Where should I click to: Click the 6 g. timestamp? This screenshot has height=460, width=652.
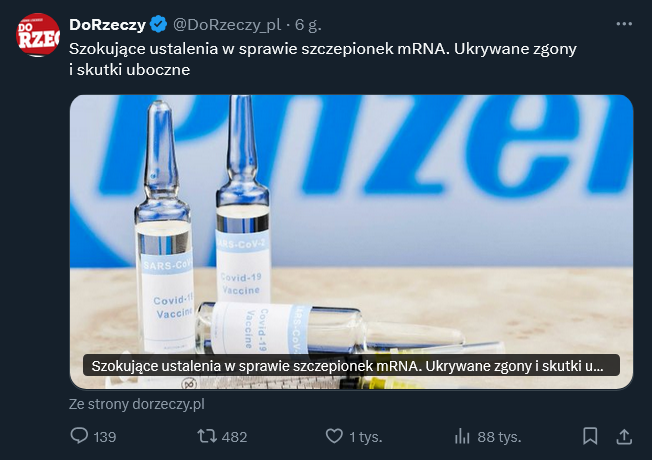[x=308, y=25]
